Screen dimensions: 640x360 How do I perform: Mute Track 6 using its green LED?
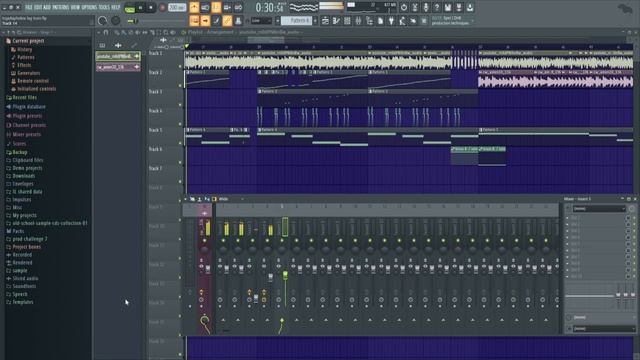coord(180,162)
